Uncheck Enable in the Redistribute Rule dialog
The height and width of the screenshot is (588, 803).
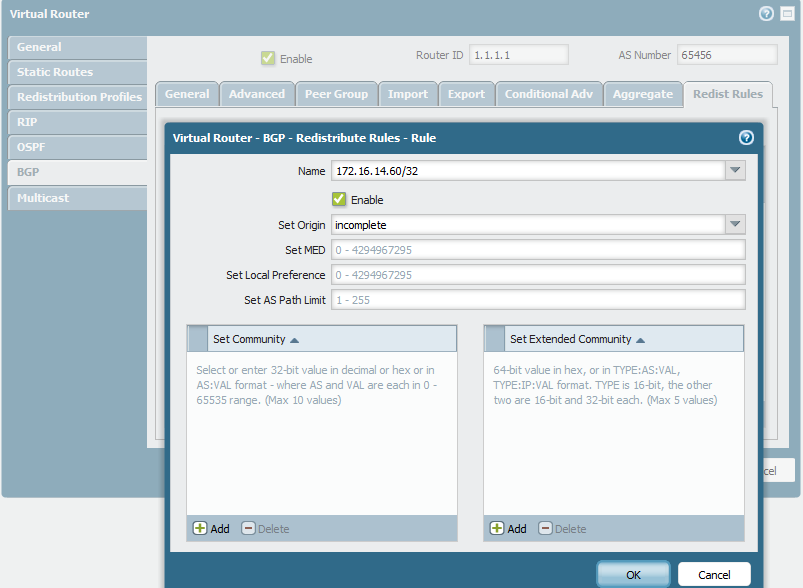(x=339, y=199)
